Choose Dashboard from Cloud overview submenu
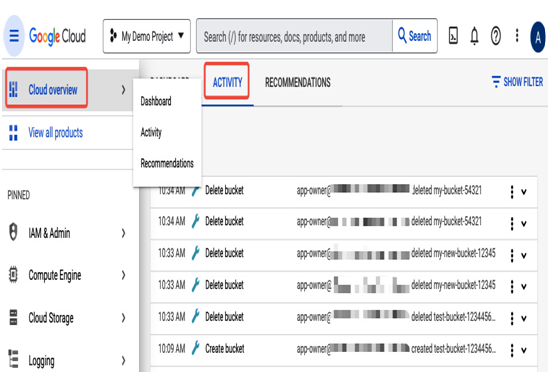The image size is (550, 375). (156, 101)
